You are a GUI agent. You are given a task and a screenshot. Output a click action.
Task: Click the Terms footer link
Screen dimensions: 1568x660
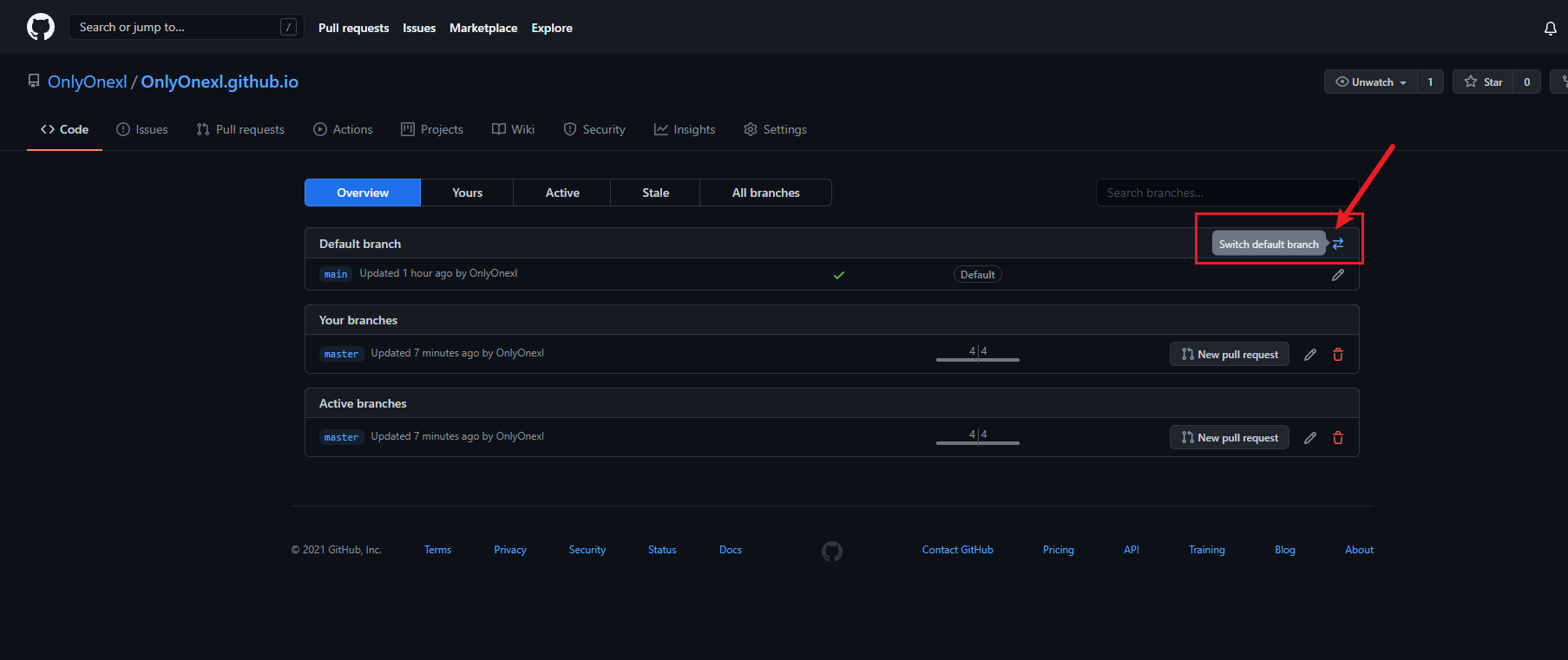point(437,550)
